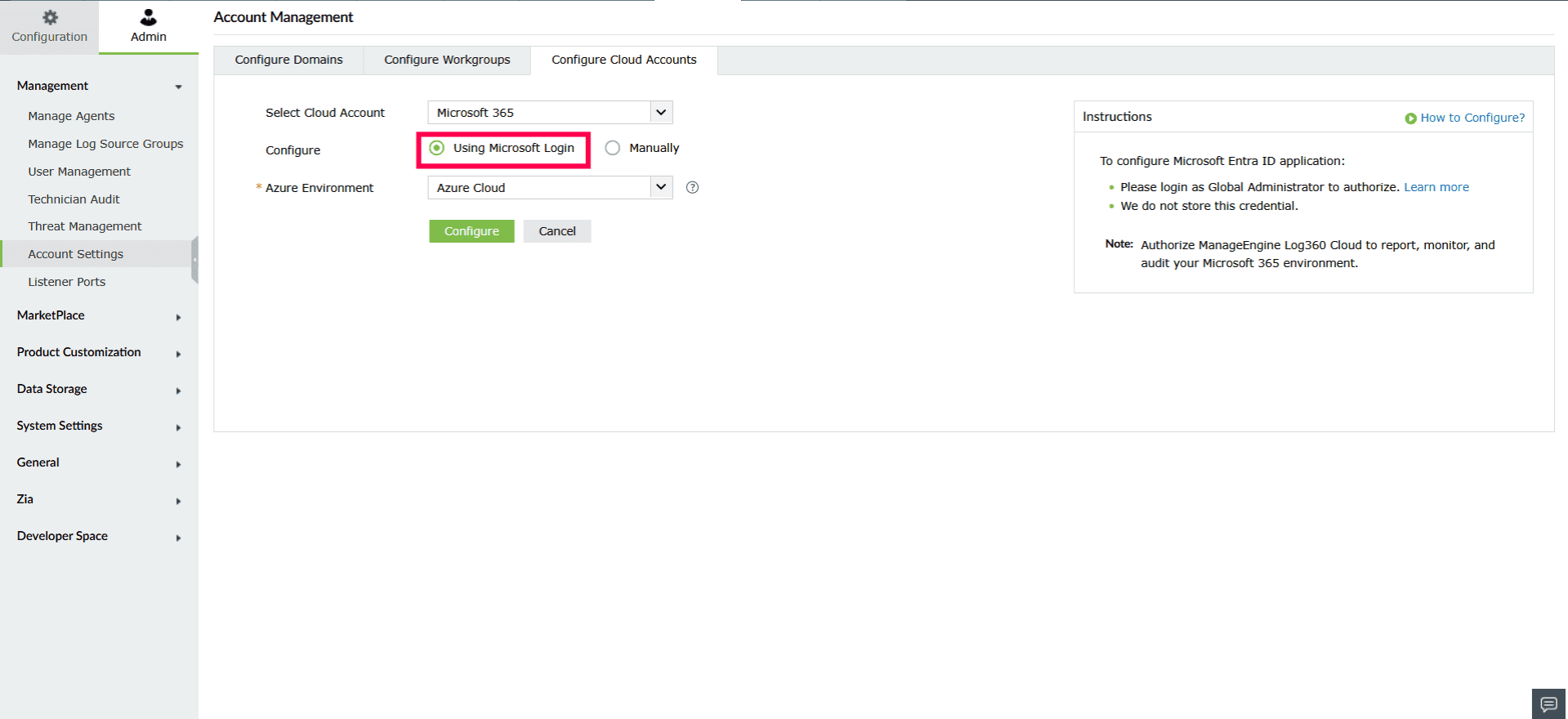Select the Using Microsoft Login radio button
1568x719 pixels.
click(x=437, y=148)
